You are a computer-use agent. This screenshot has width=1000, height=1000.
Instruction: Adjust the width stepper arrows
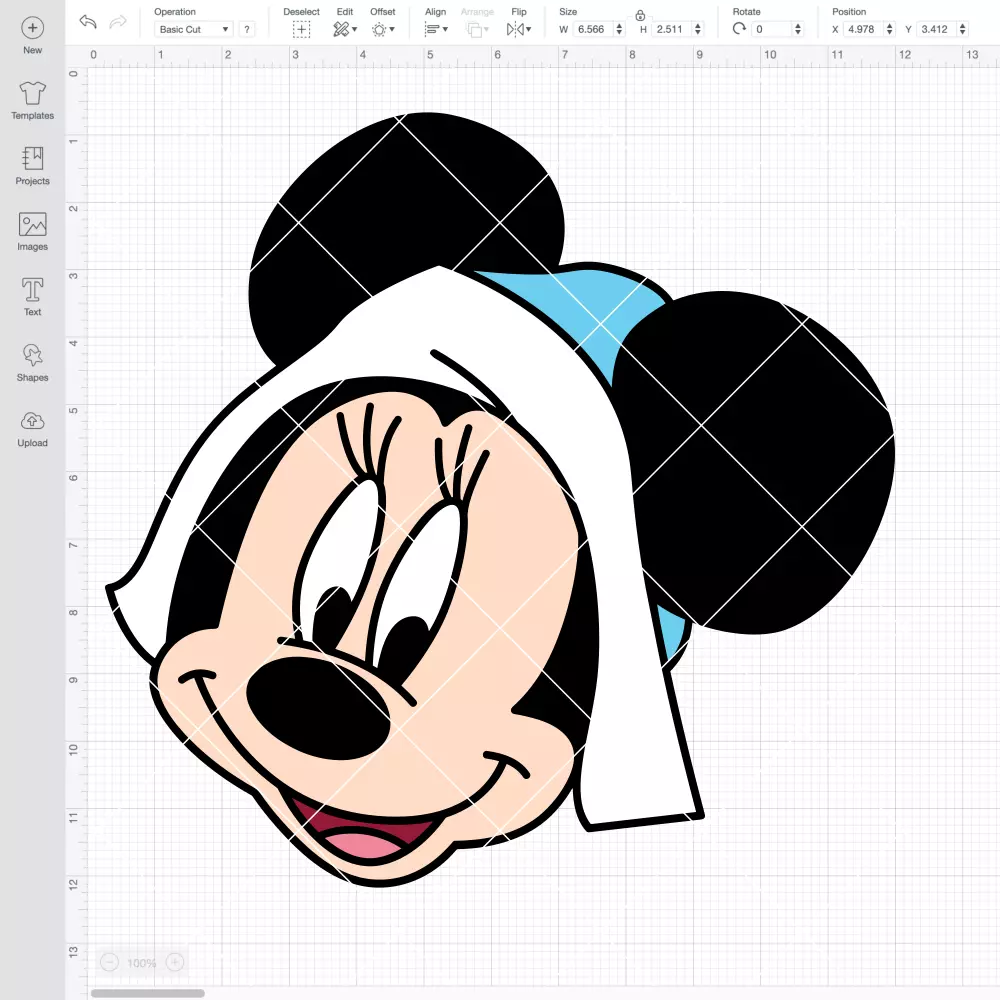pos(619,29)
